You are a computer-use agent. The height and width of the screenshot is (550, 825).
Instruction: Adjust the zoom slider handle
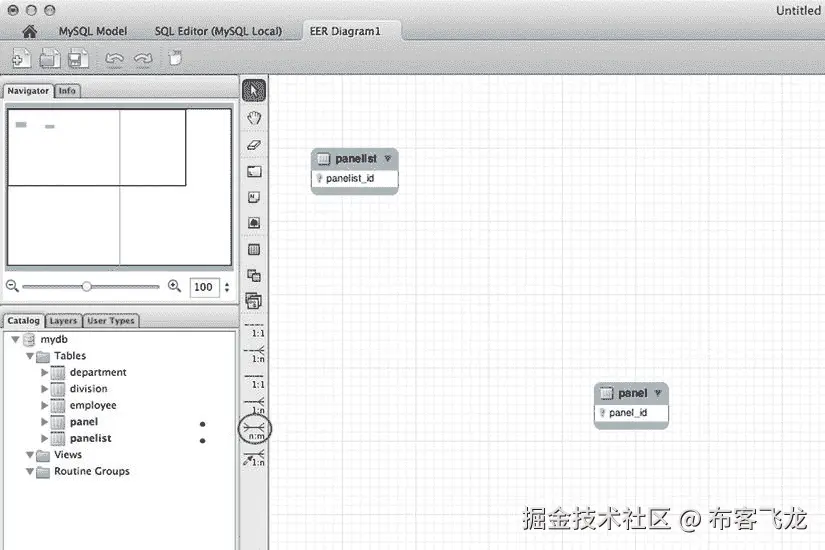pos(86,286)
